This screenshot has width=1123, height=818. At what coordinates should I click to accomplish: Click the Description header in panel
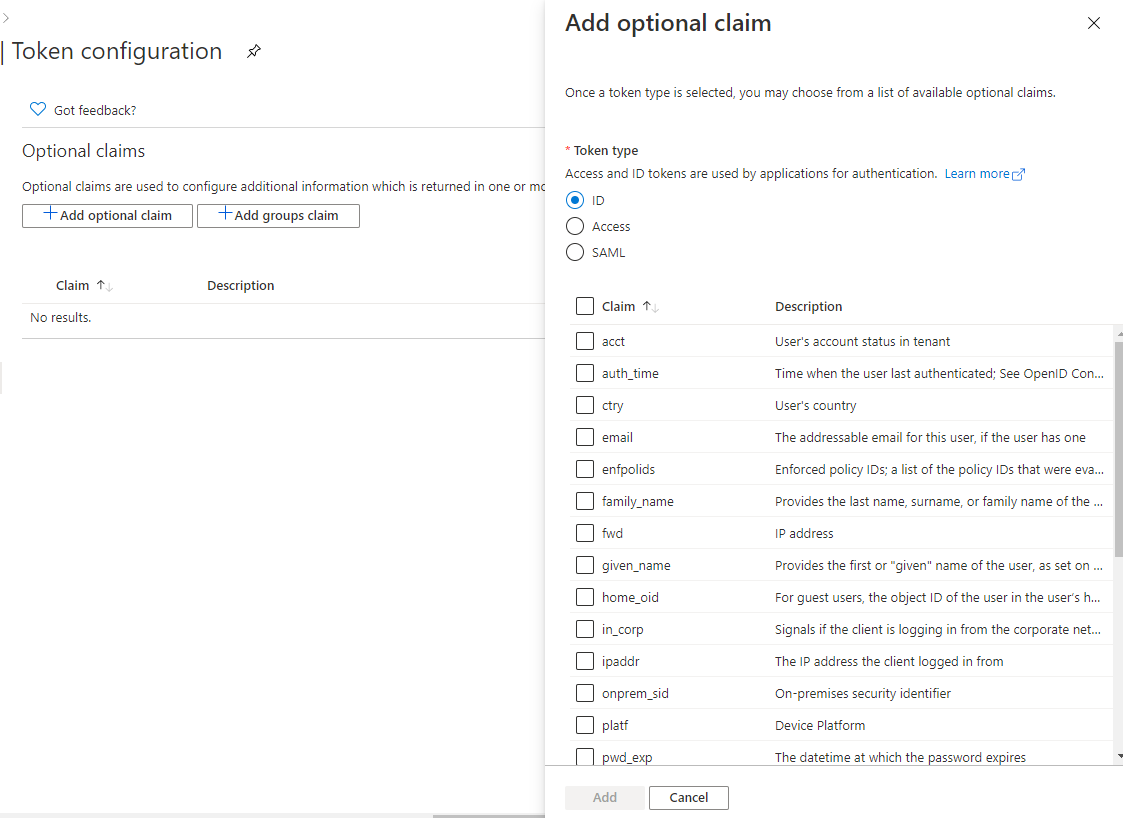click(809, 307)
